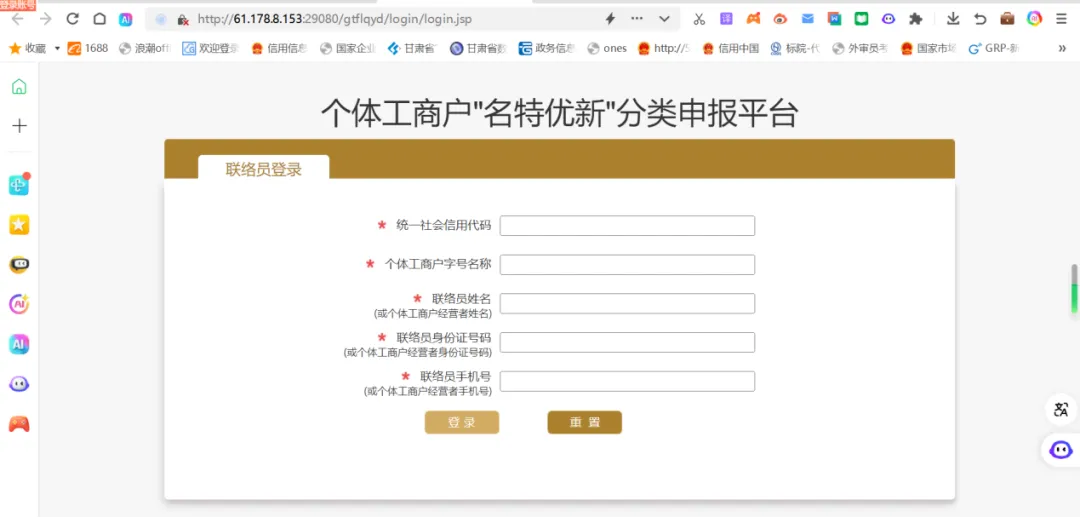
Task: Click the scissors screenshot tool icon
Action: coord(699,19)
